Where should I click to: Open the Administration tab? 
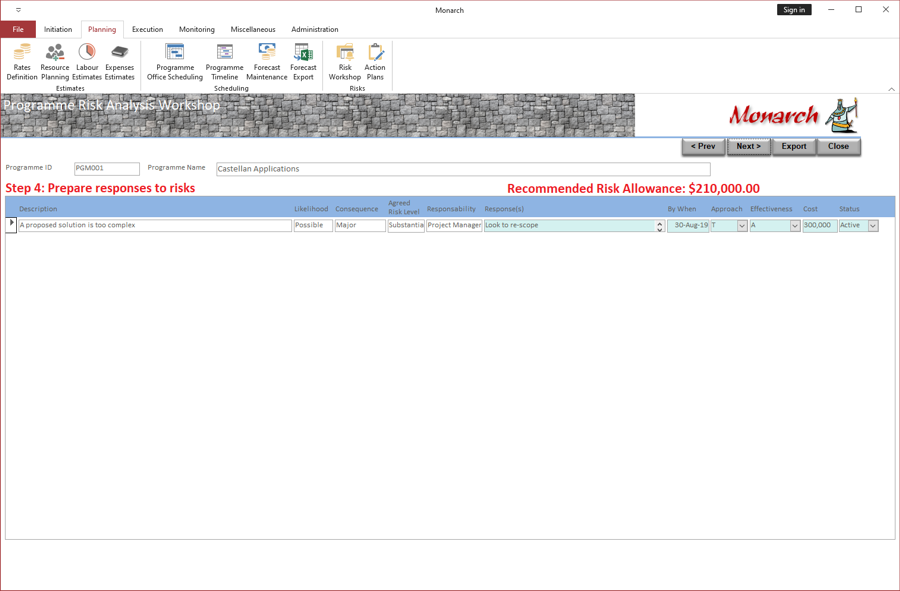point(315,29)
